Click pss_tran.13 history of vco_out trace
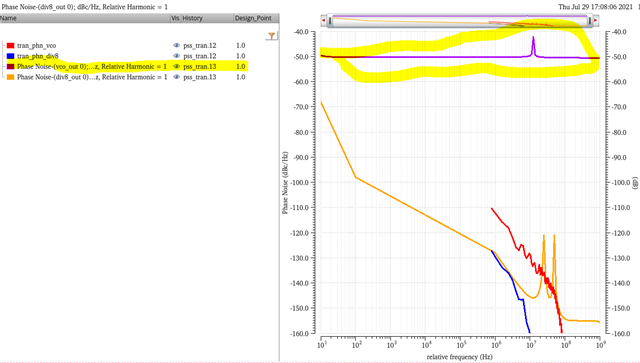640x363 pixels. tap(200, 67)
